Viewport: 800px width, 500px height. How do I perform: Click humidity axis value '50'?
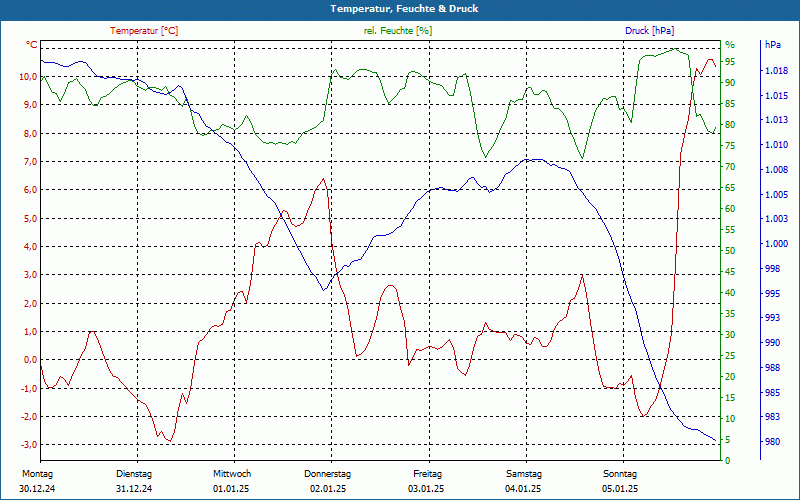730,251
